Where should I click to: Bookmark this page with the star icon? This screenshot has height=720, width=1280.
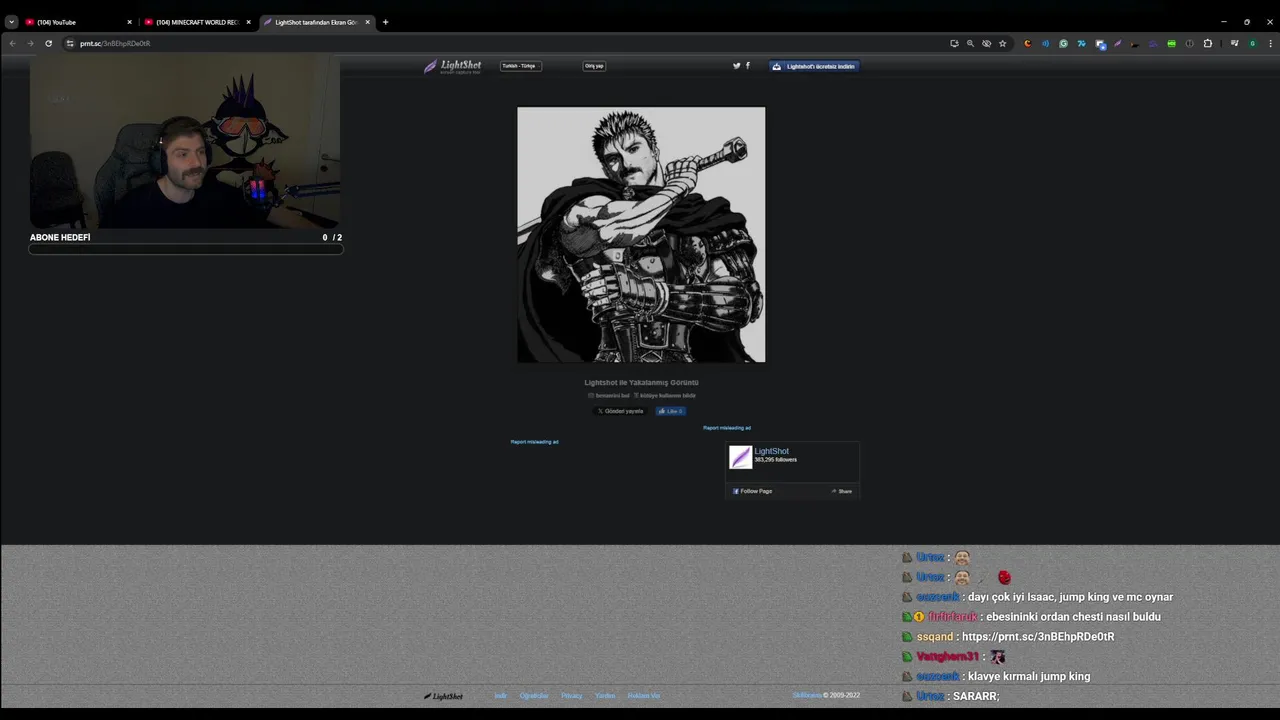(x=1002, y=43)
